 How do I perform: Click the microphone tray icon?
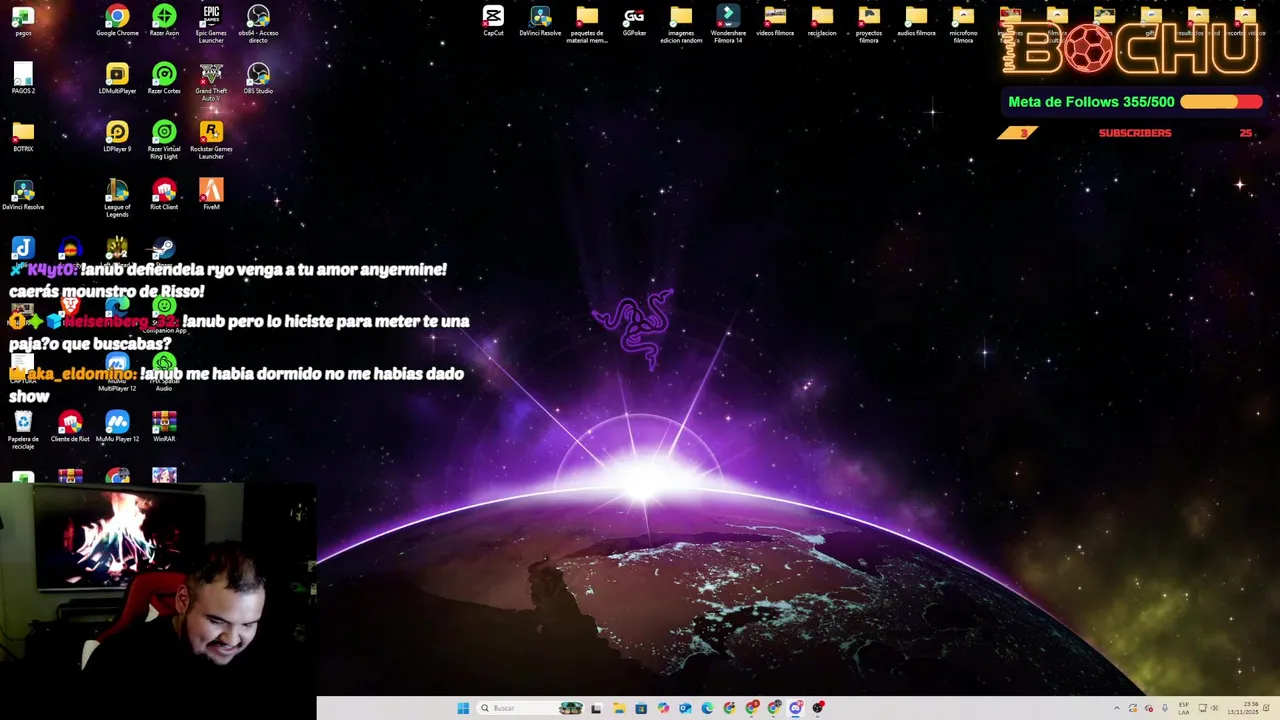pos(1165,708)
